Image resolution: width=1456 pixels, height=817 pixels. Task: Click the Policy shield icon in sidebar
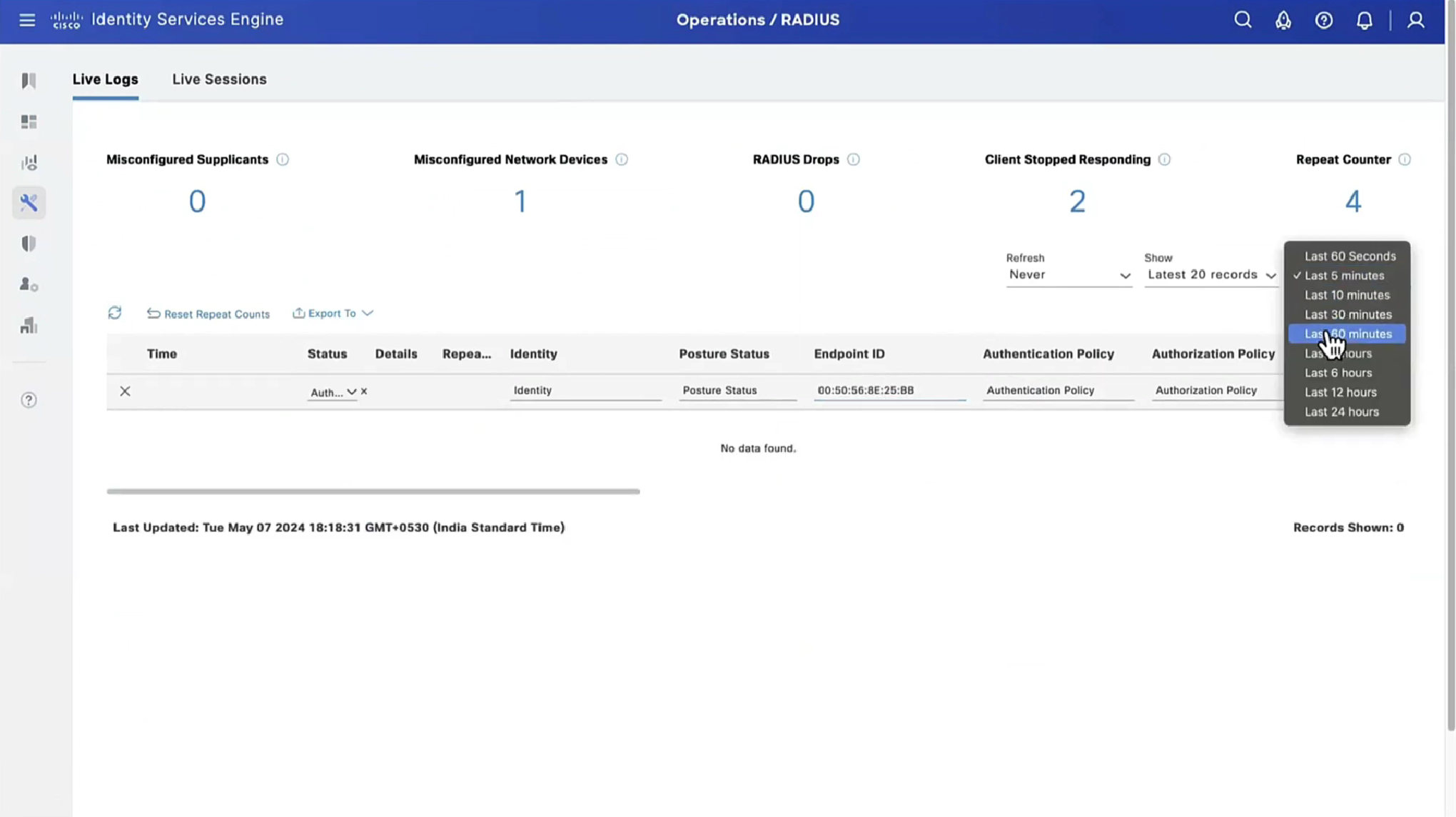[29, 244]
